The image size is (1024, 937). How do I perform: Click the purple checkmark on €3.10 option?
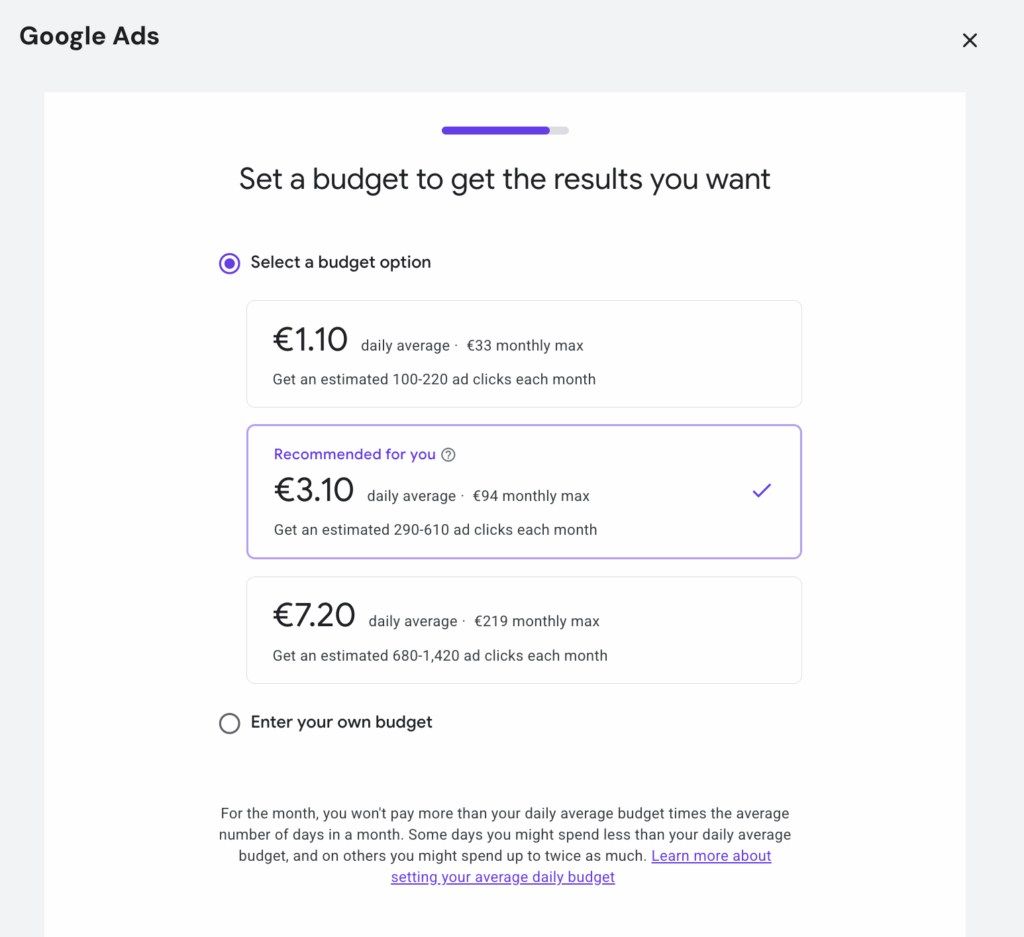point(762,491)
